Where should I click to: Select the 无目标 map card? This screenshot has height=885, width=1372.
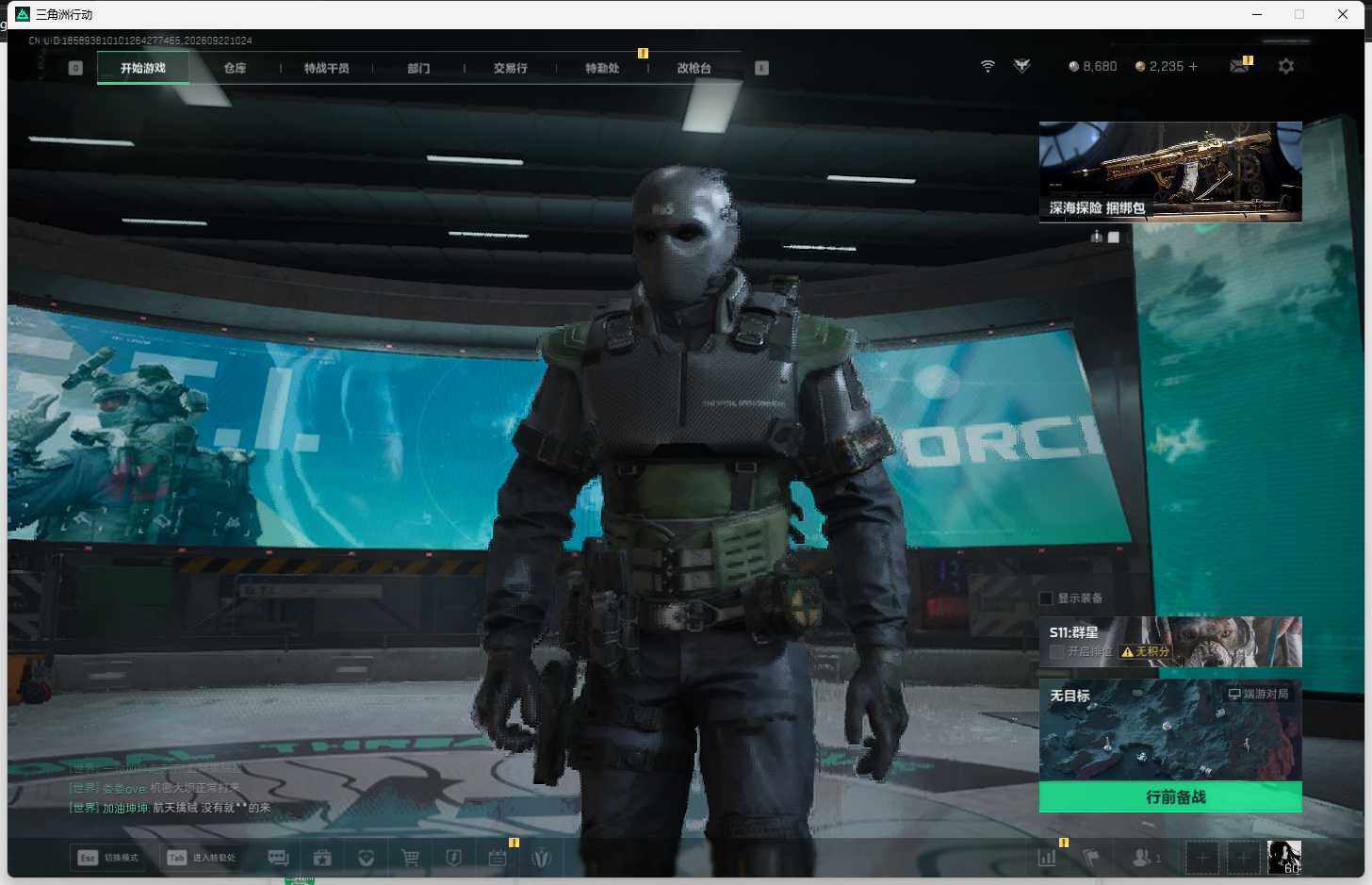pyautogui.click(x=1170, y=730)
